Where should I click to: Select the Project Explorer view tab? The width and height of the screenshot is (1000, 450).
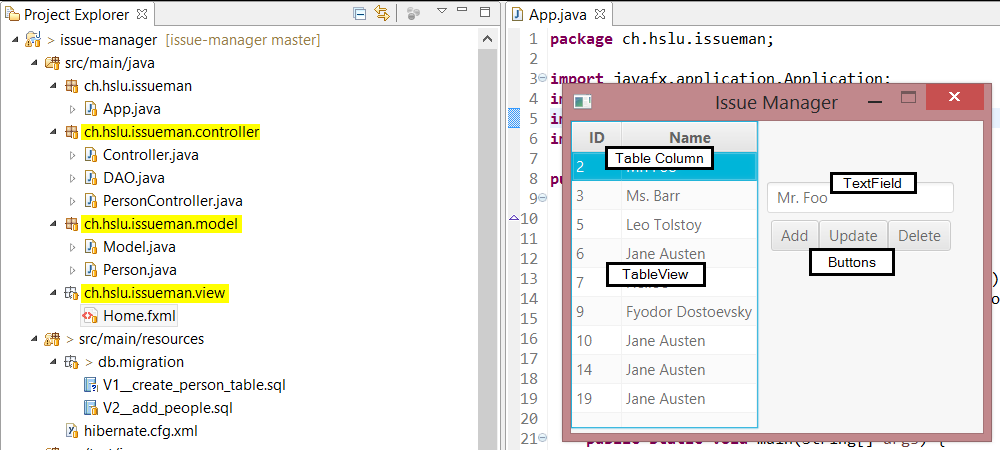pyautogui.click(x=77, y=13)
